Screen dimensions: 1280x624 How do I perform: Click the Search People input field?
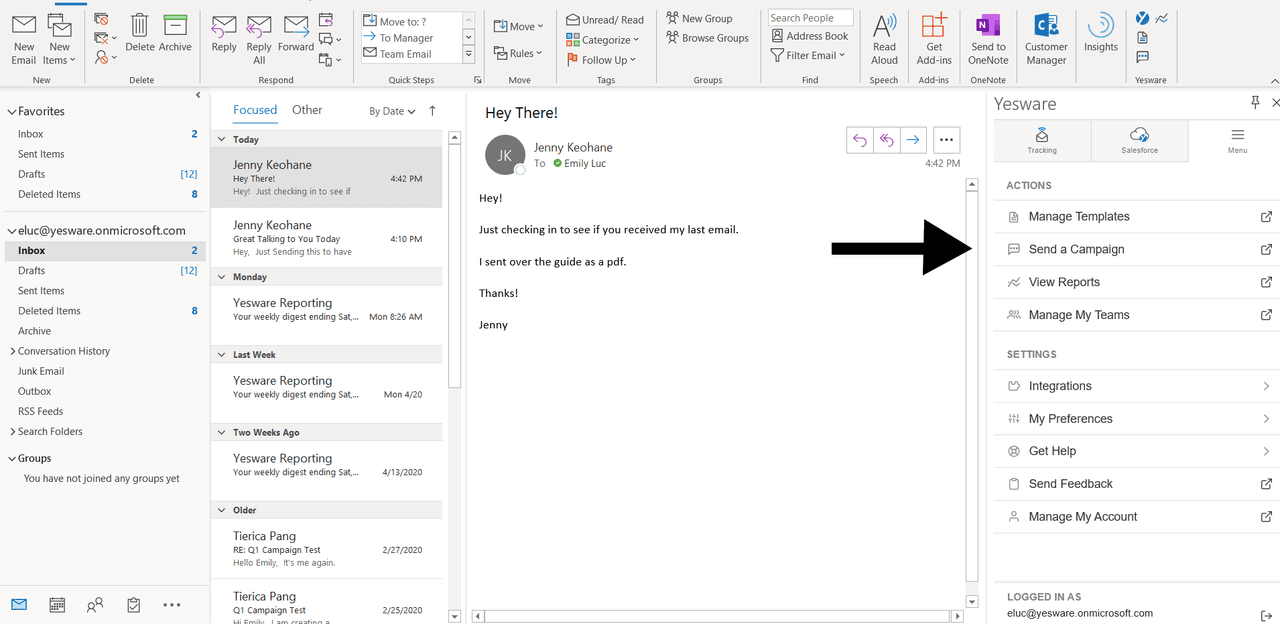click(x=810, y=18)
